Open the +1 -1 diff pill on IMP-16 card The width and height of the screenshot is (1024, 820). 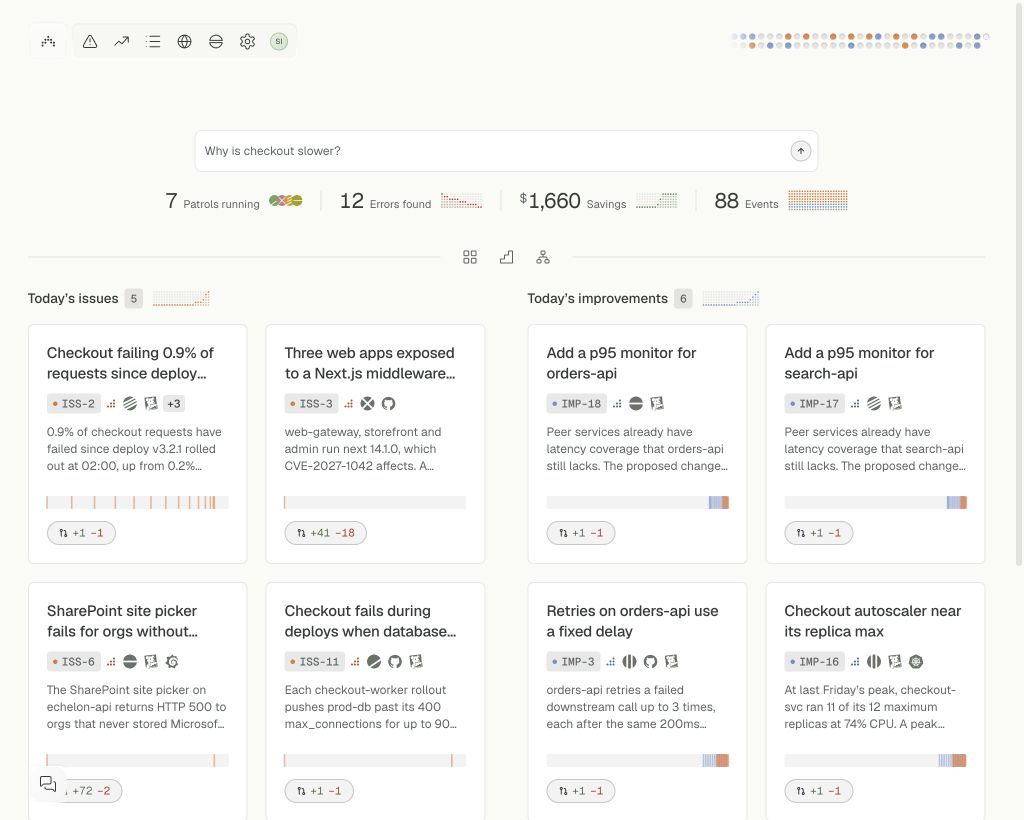(818, 791)
